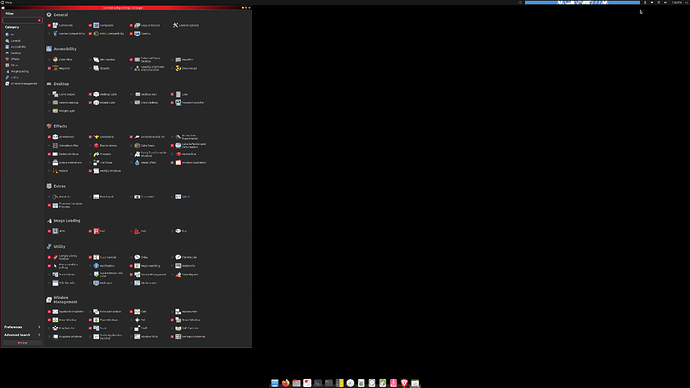690x388 pixels.
Task: Open the Water Effect plugin icon
Action: coord(137,162)
